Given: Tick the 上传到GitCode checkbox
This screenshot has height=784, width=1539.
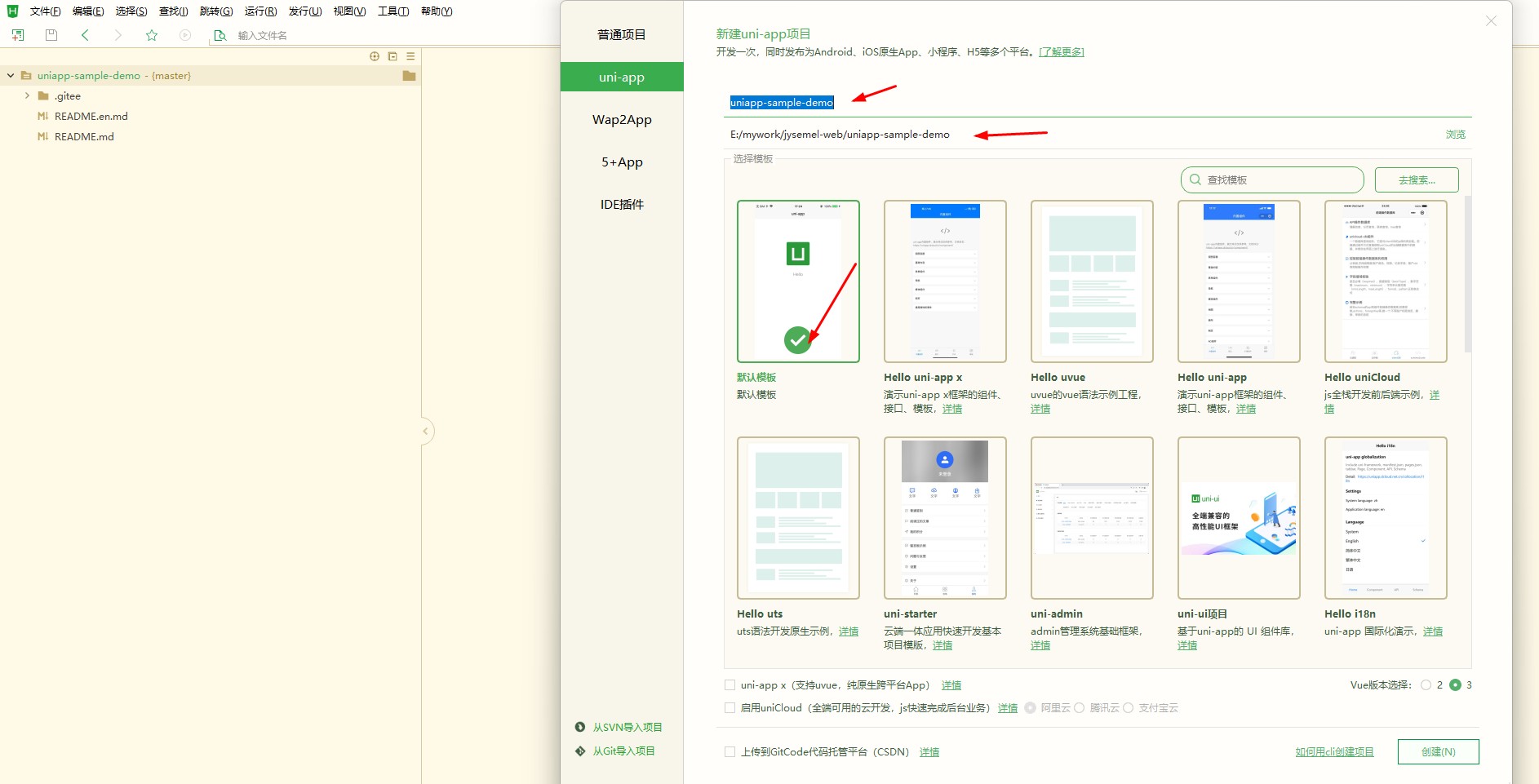Looking at the screenshot, I should tap(730, 752).
